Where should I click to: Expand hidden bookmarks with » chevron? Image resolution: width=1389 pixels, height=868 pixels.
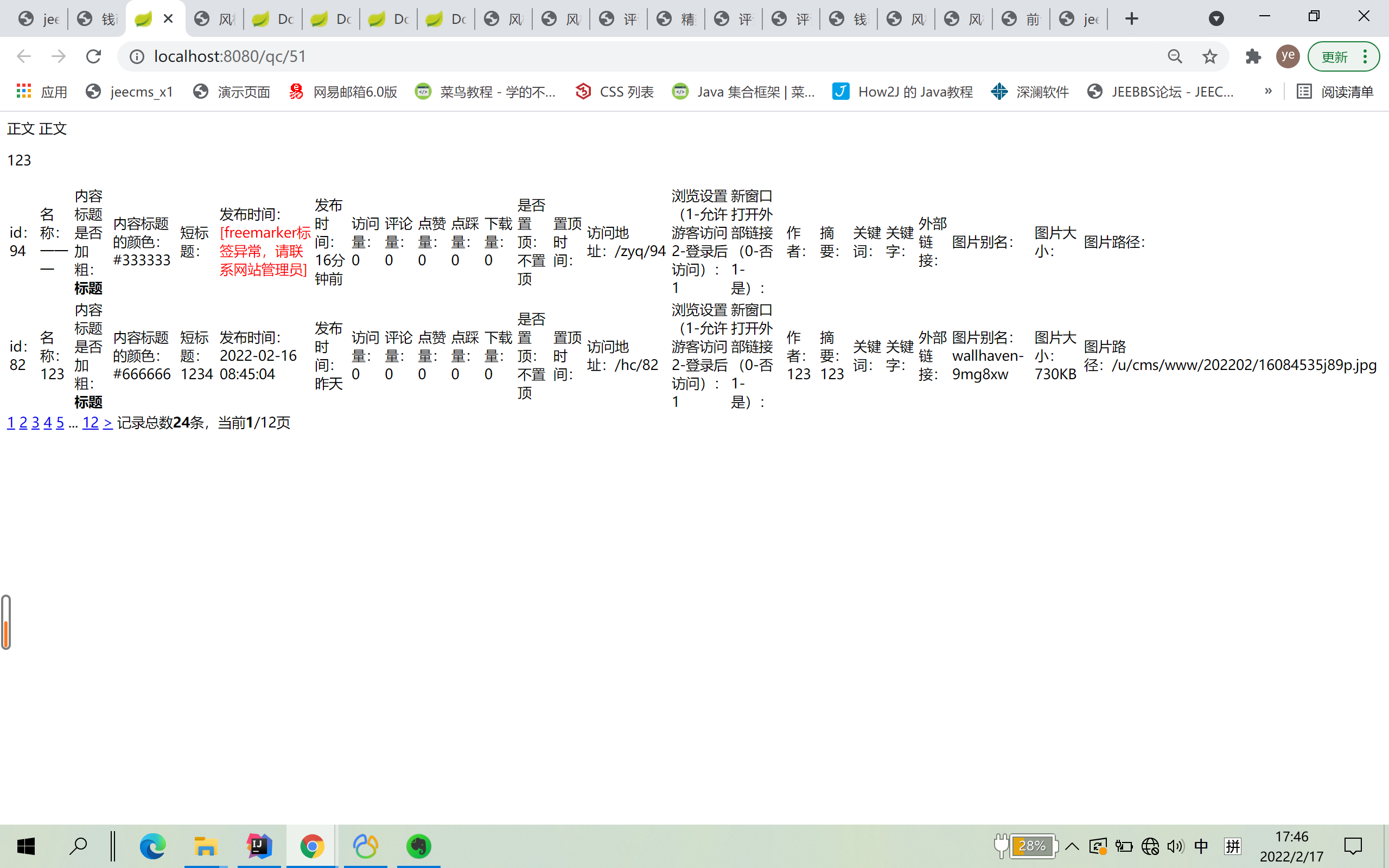pos(1268,91)
